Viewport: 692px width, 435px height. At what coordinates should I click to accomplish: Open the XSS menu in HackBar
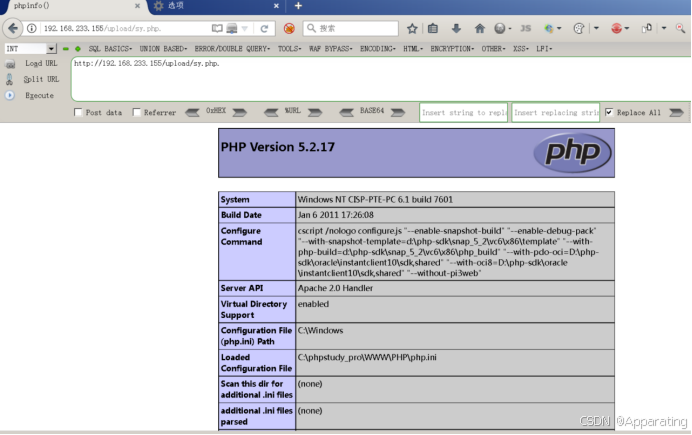(521, 49)
